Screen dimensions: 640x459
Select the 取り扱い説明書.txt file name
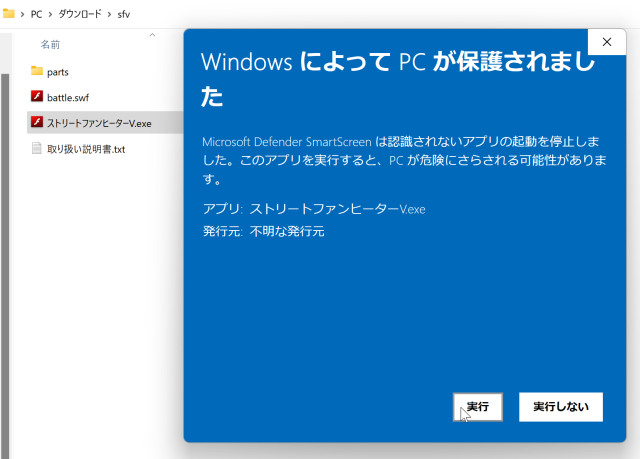(x=85, y=149)
